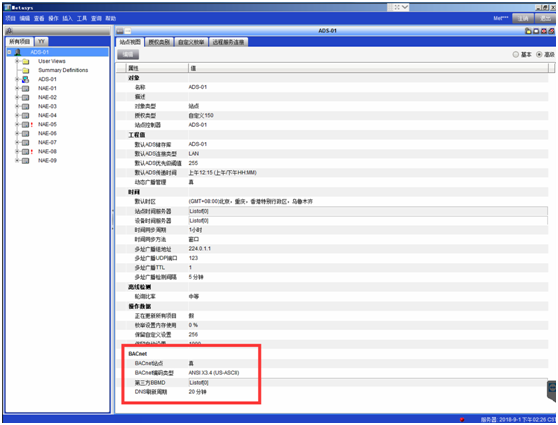Expand the NAE-01 tree node
Image resolution: width=558 pixels, height=425 pixels.
pos(17,88)
